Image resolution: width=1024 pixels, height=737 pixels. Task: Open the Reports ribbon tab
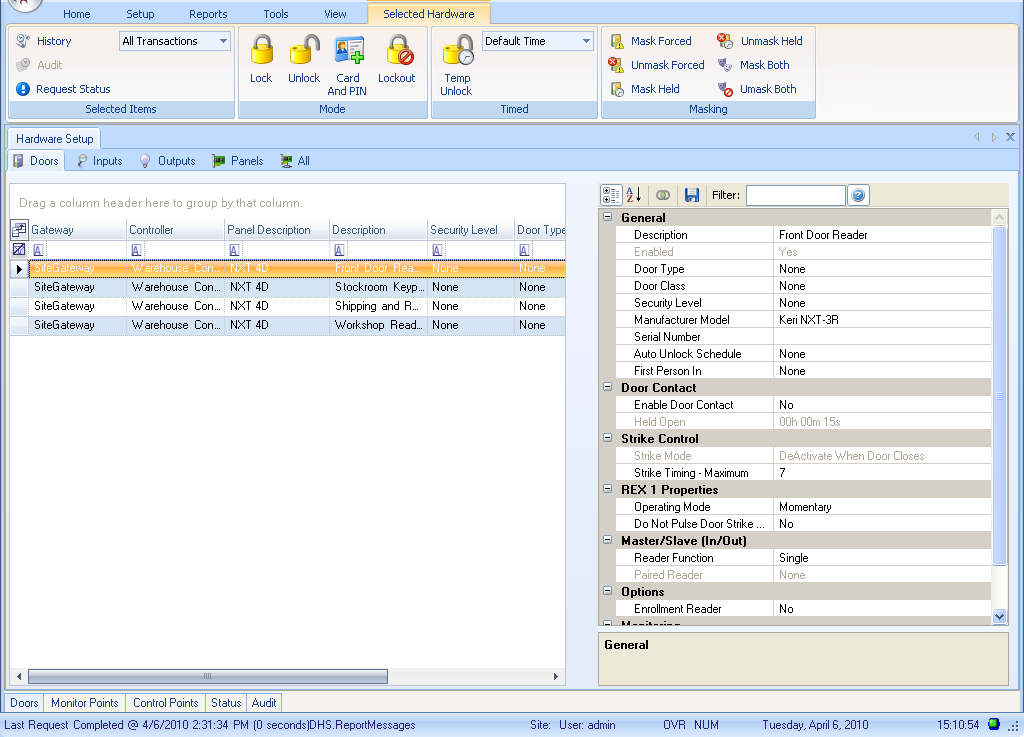click(x=208, y=14)
